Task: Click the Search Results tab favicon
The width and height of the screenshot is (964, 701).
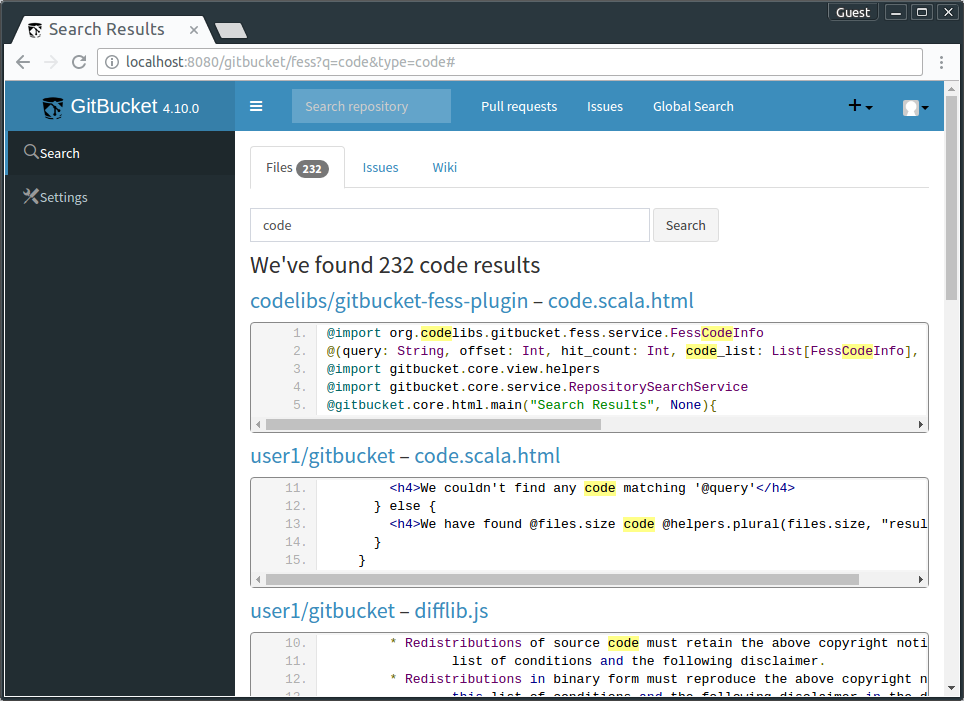Action: click(x=35, y=30)
